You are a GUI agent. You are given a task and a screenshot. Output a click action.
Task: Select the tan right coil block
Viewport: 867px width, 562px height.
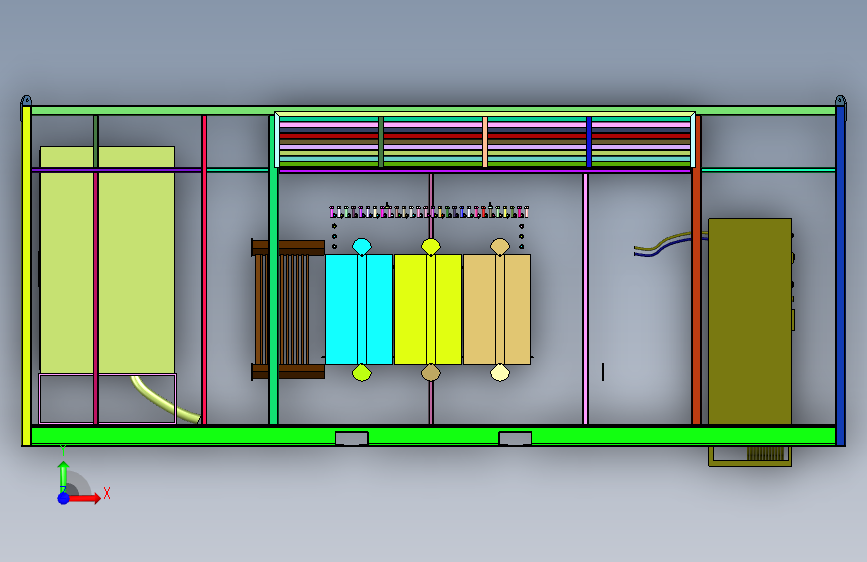coord(497,309)
